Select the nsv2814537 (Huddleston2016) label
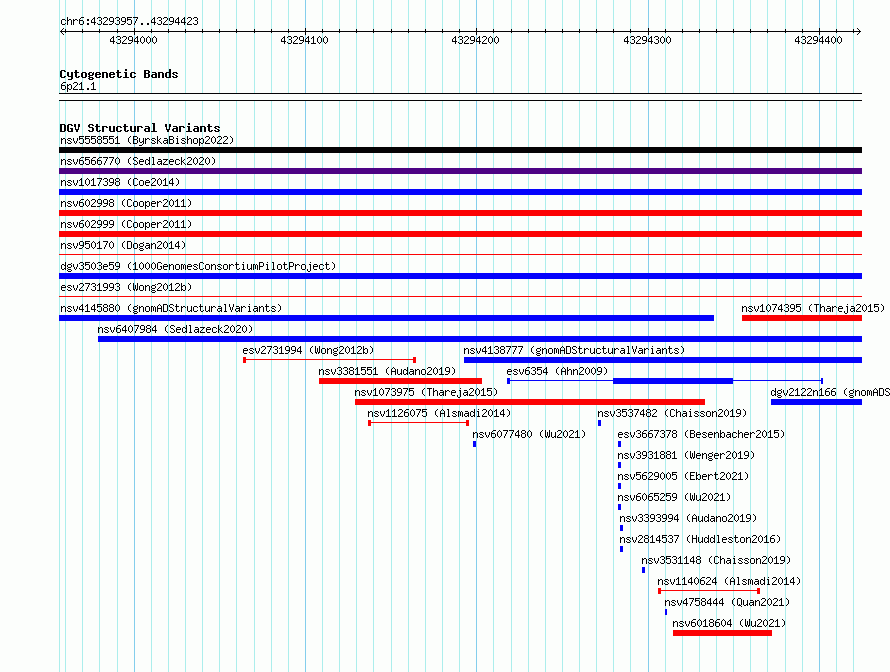Viewport: 890px width, 672px height. click(700, 539)
